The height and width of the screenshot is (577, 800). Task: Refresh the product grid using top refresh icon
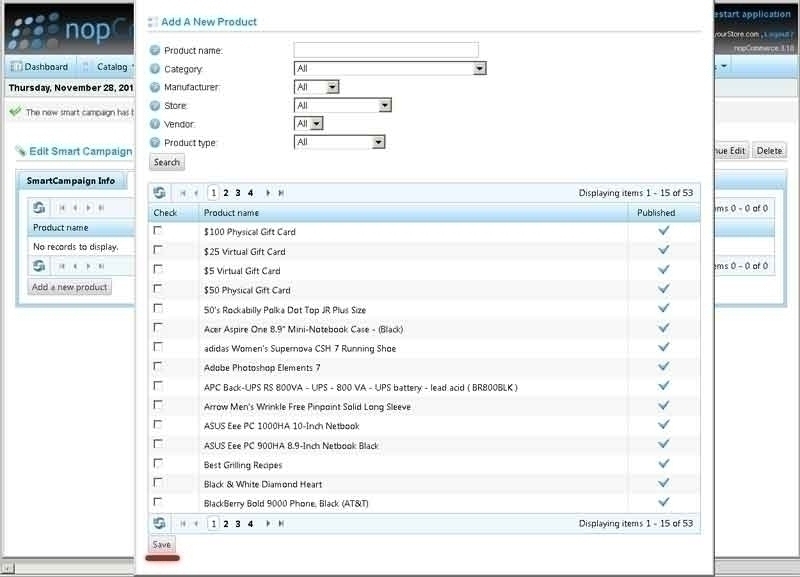[x=159, y=193]
